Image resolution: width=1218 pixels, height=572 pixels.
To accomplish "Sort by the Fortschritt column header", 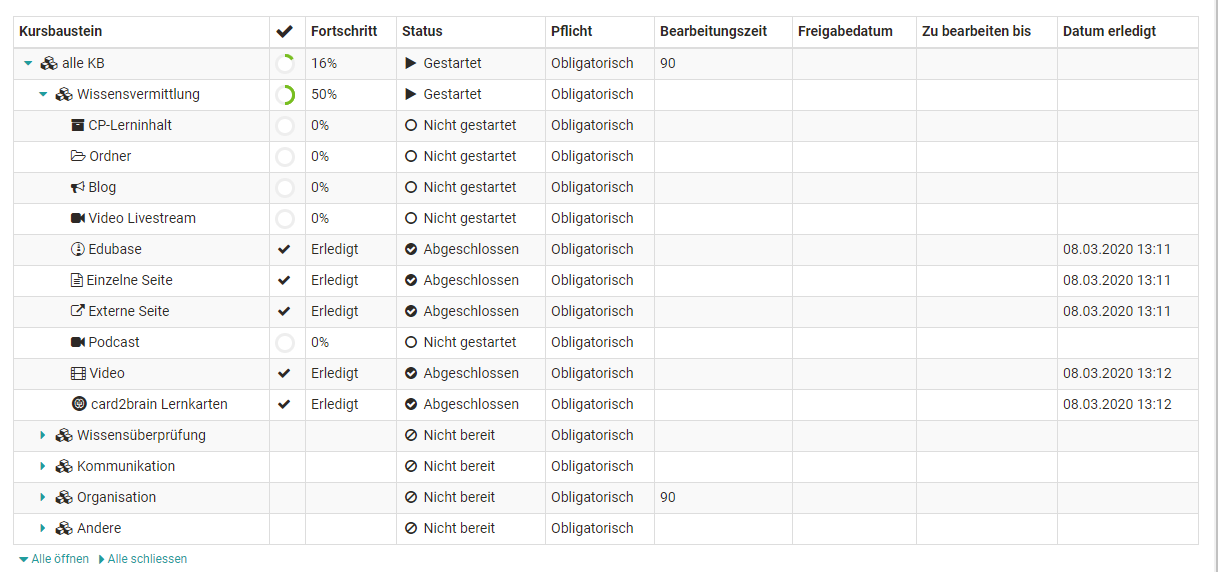I will [x=344, y=31].
